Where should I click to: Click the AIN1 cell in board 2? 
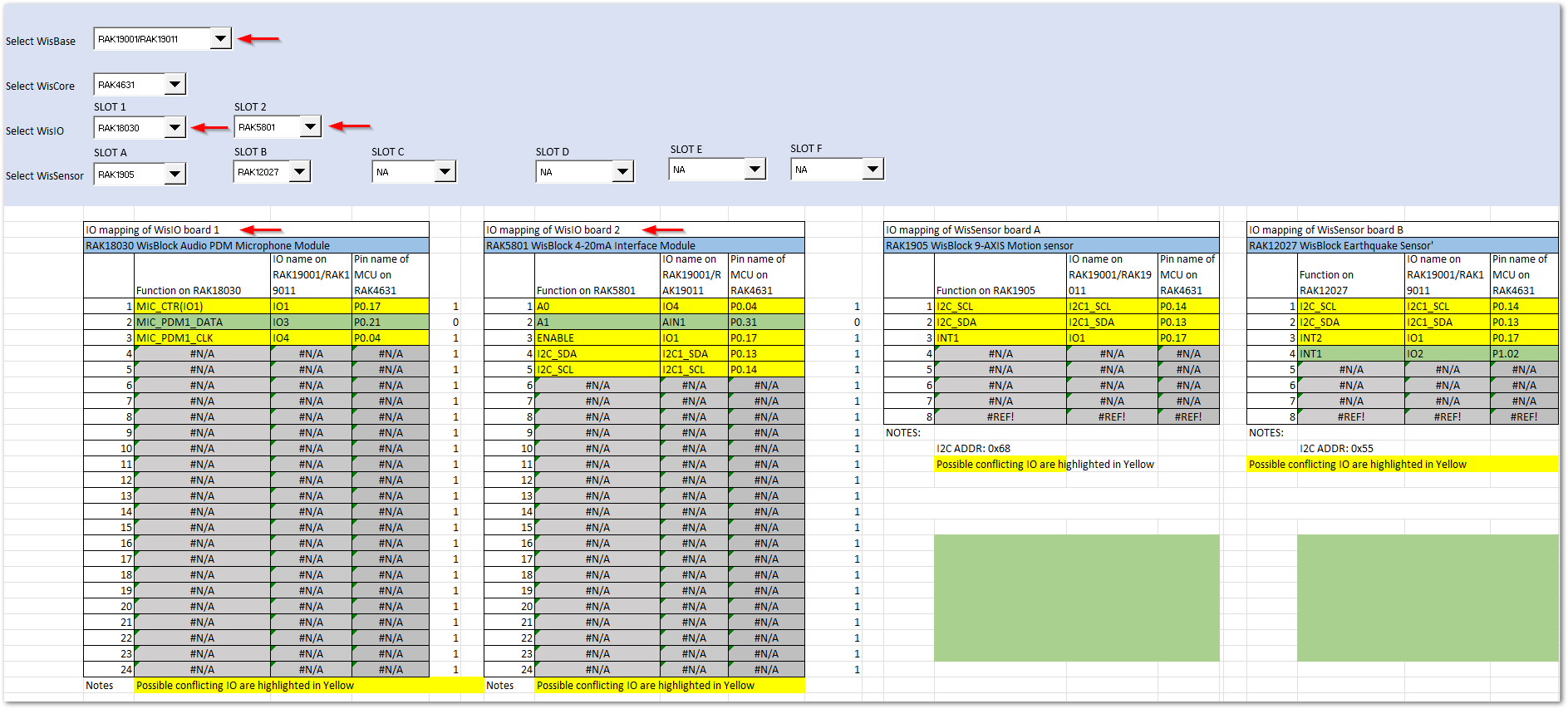tap(695, 322)
